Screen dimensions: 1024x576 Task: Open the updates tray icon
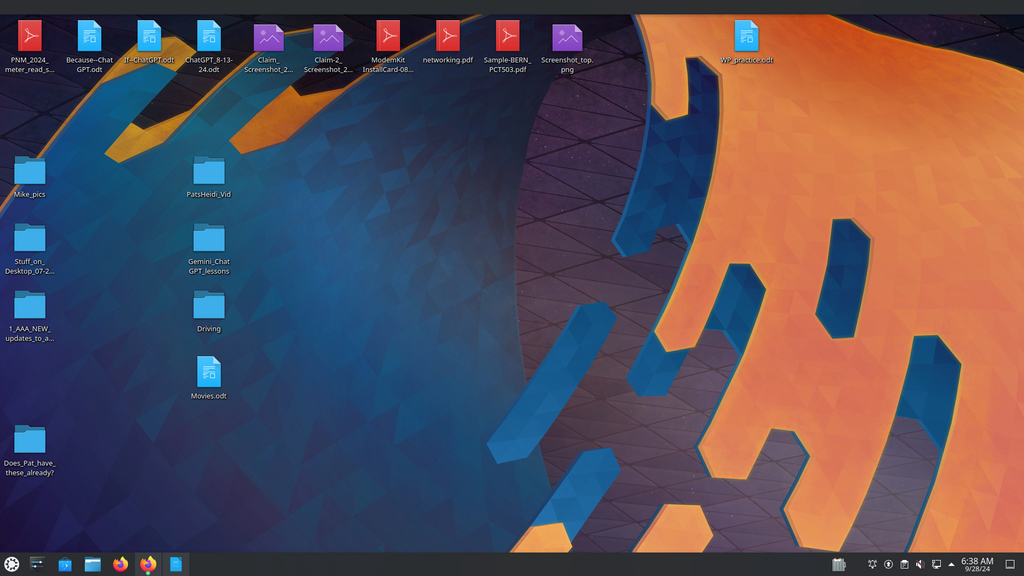click(888, 564)
